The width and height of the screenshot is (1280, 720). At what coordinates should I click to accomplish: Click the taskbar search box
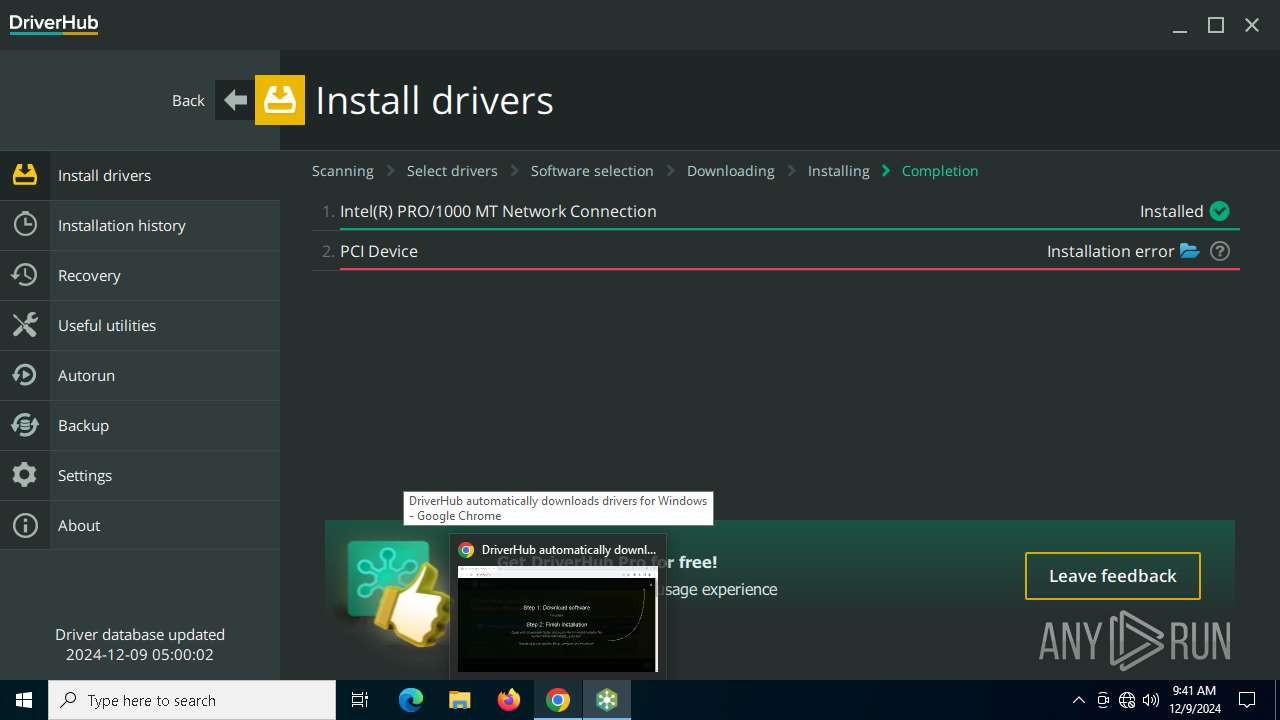pos(192,700)
